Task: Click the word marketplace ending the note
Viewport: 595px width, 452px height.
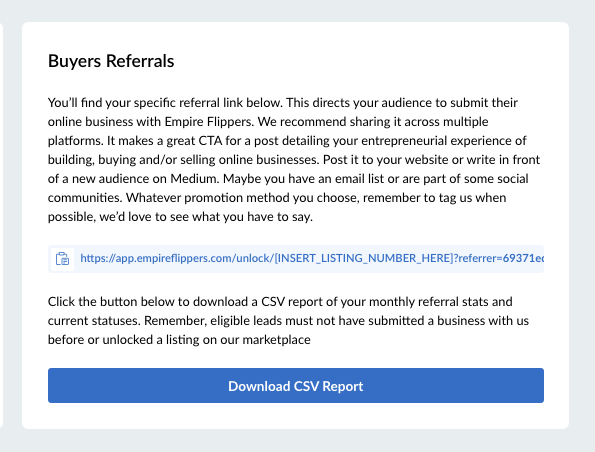Action: (276, 340)
